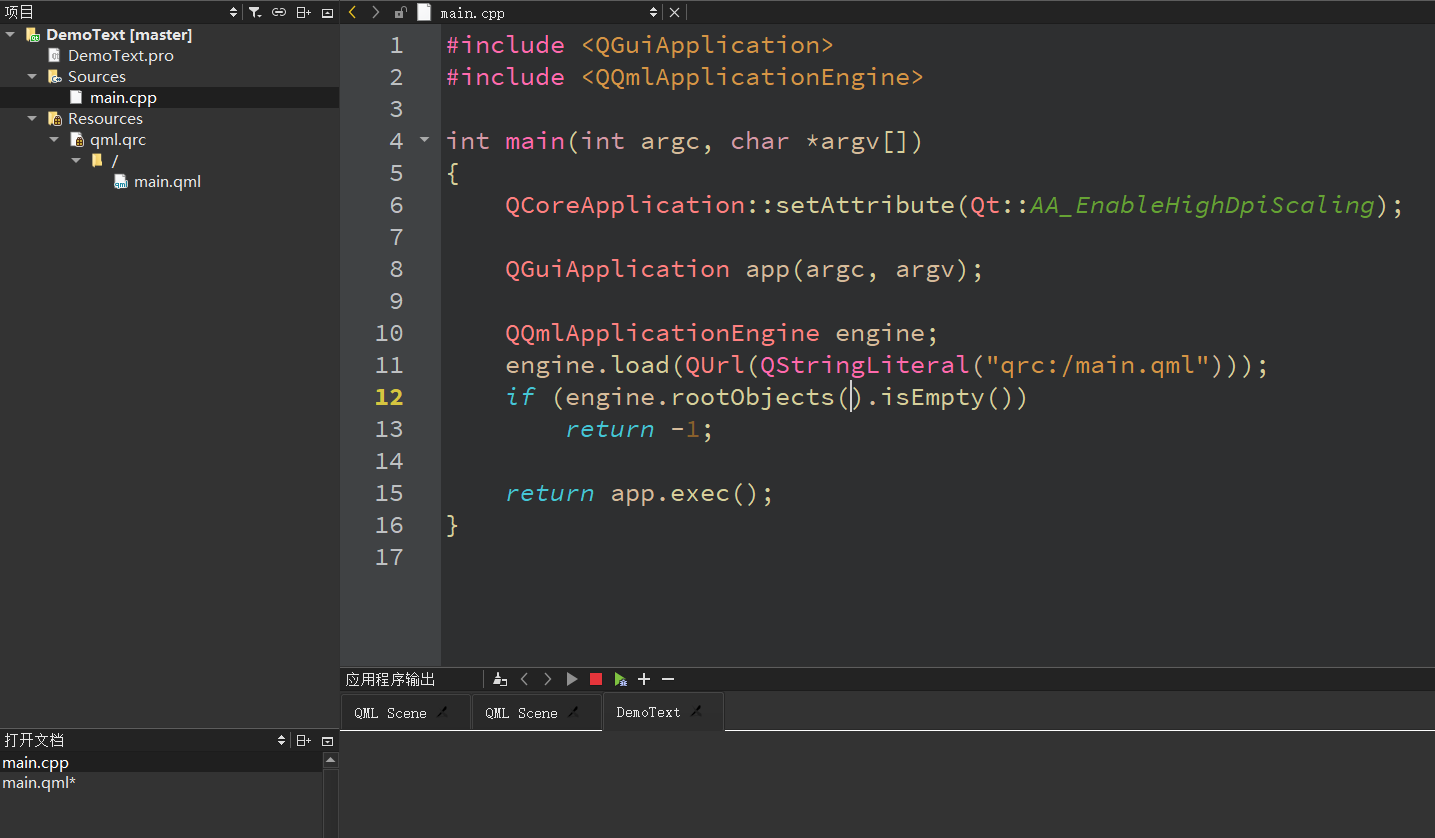The width and height of the screenshot is (1435, 838).
Task: Pin the DemoText output tab
Action: point(697,712)
